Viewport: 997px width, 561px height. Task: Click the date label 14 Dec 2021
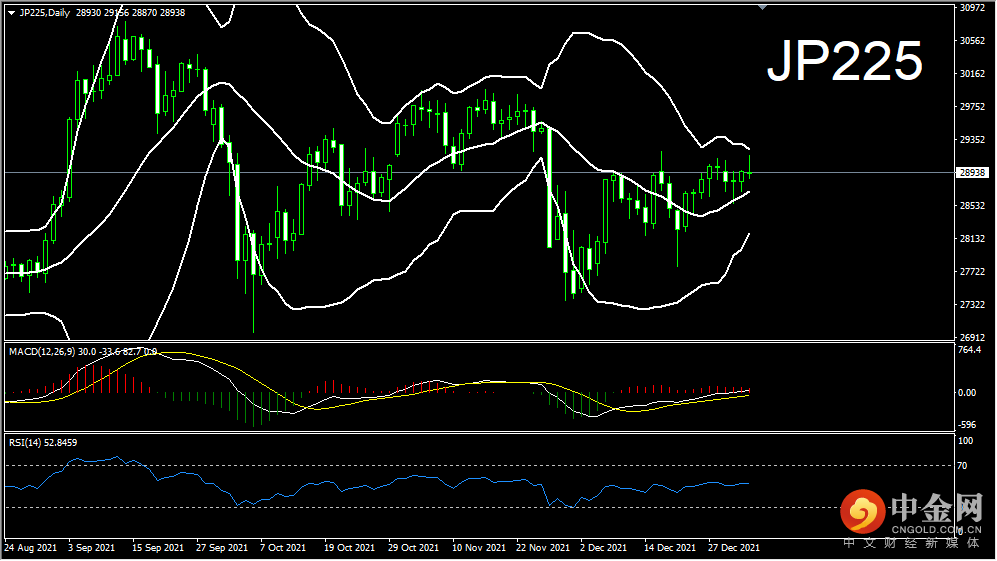point(670,548)
